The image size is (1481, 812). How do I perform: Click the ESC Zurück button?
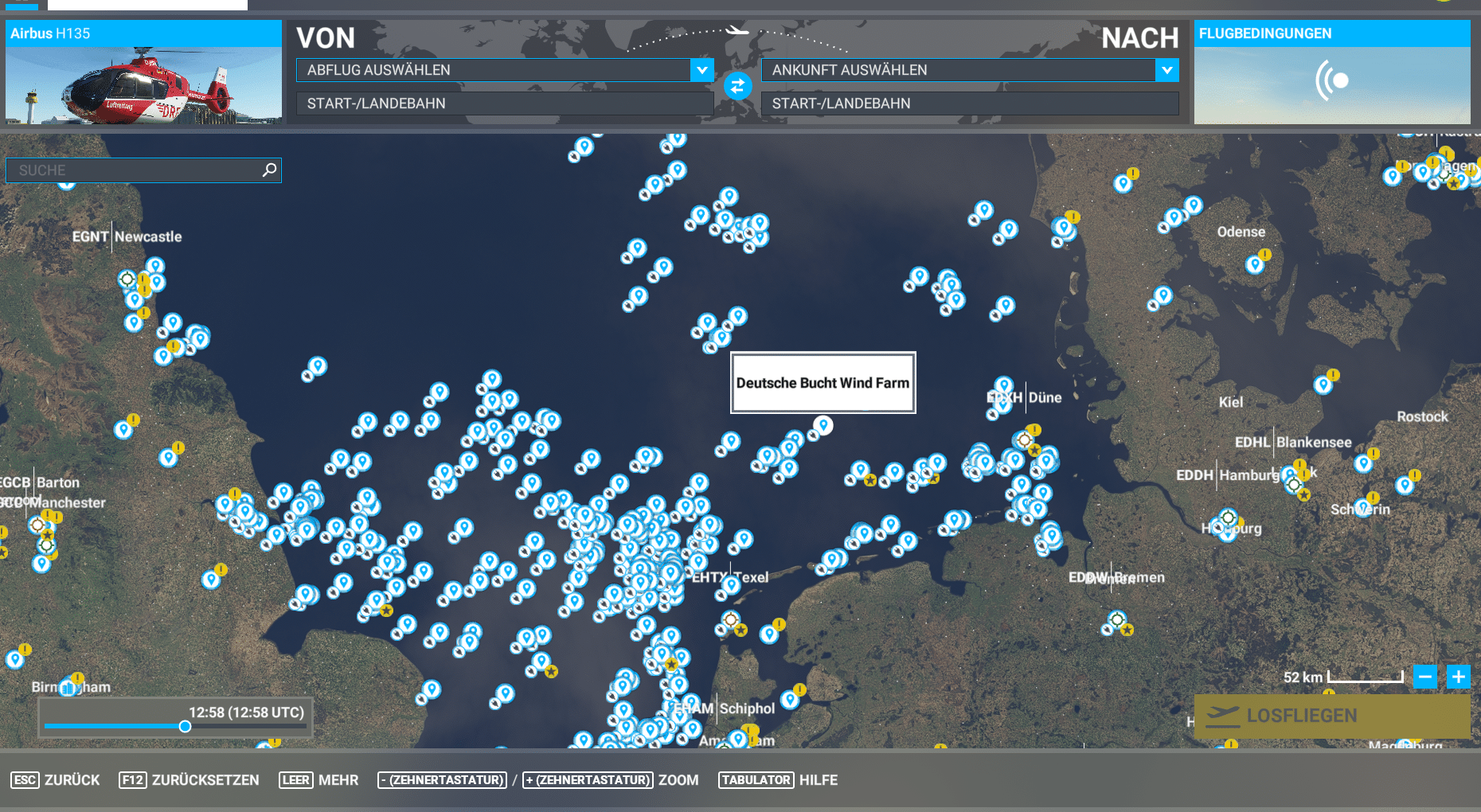tap(56, 780)
